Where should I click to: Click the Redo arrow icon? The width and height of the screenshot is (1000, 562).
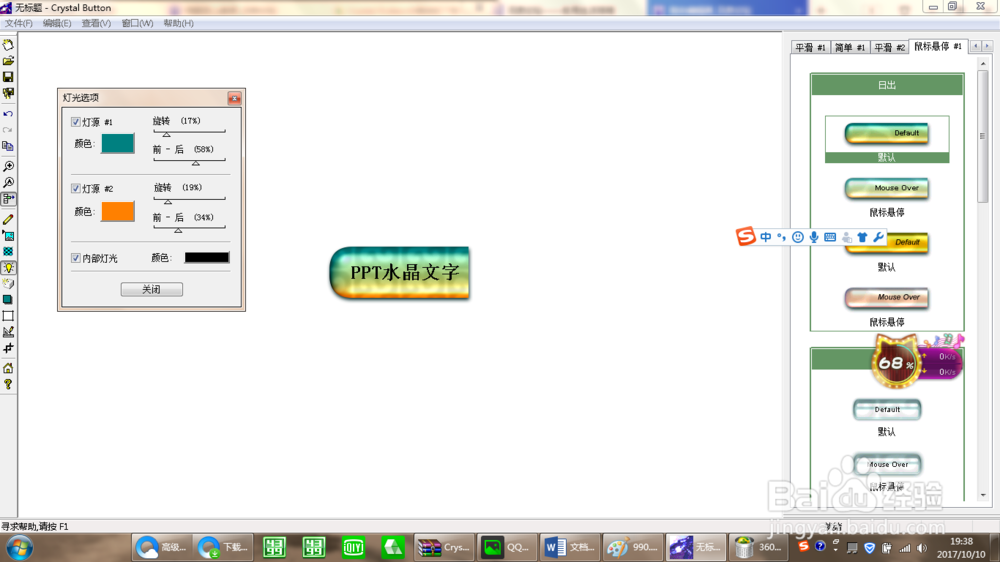pyautogui.click(x=8, y=130)
